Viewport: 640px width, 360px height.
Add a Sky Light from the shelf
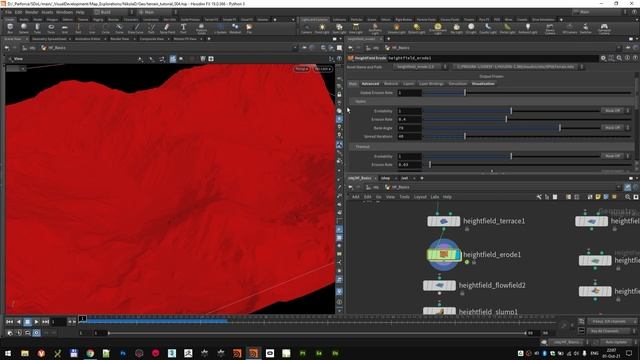(456, 28)
